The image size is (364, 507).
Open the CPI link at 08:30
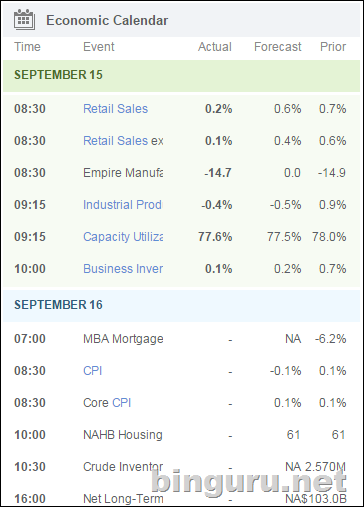click(x=92, y=371)
